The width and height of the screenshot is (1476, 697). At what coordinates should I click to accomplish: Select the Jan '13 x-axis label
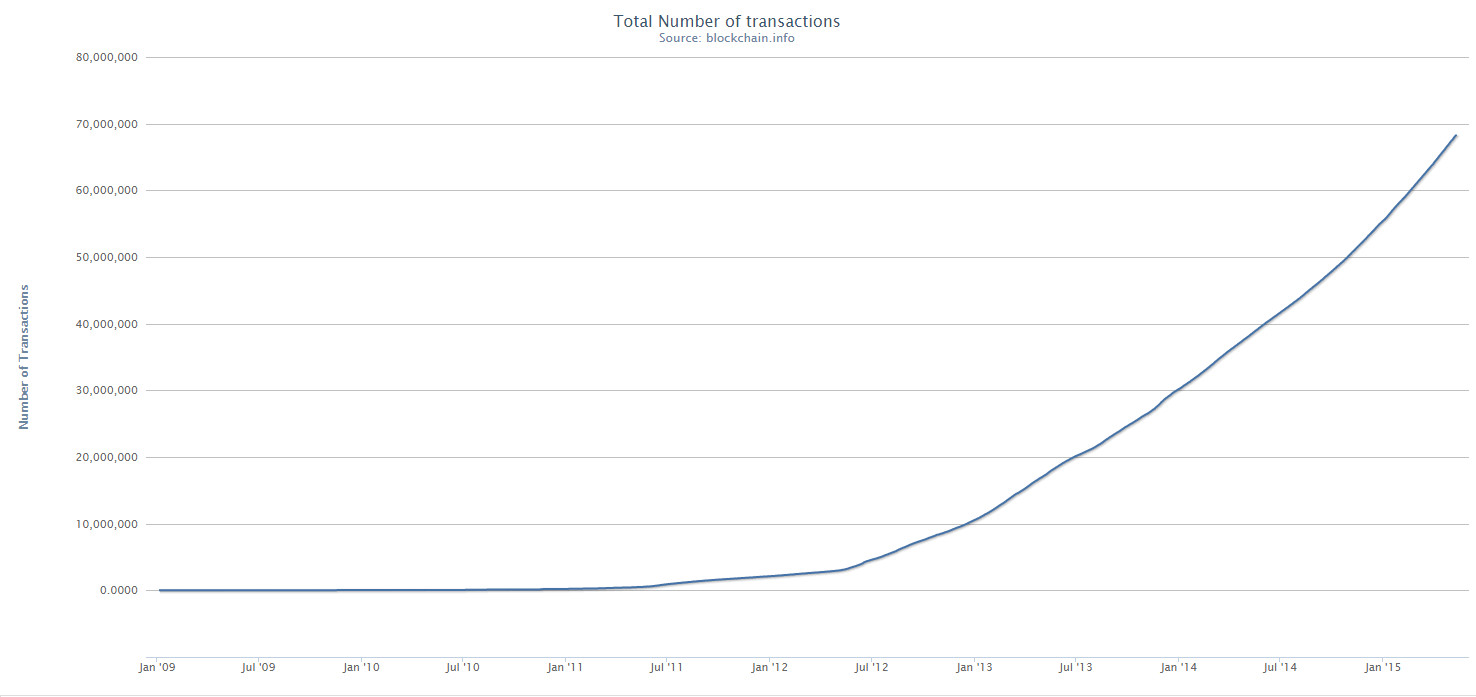[x=974, y=666]
